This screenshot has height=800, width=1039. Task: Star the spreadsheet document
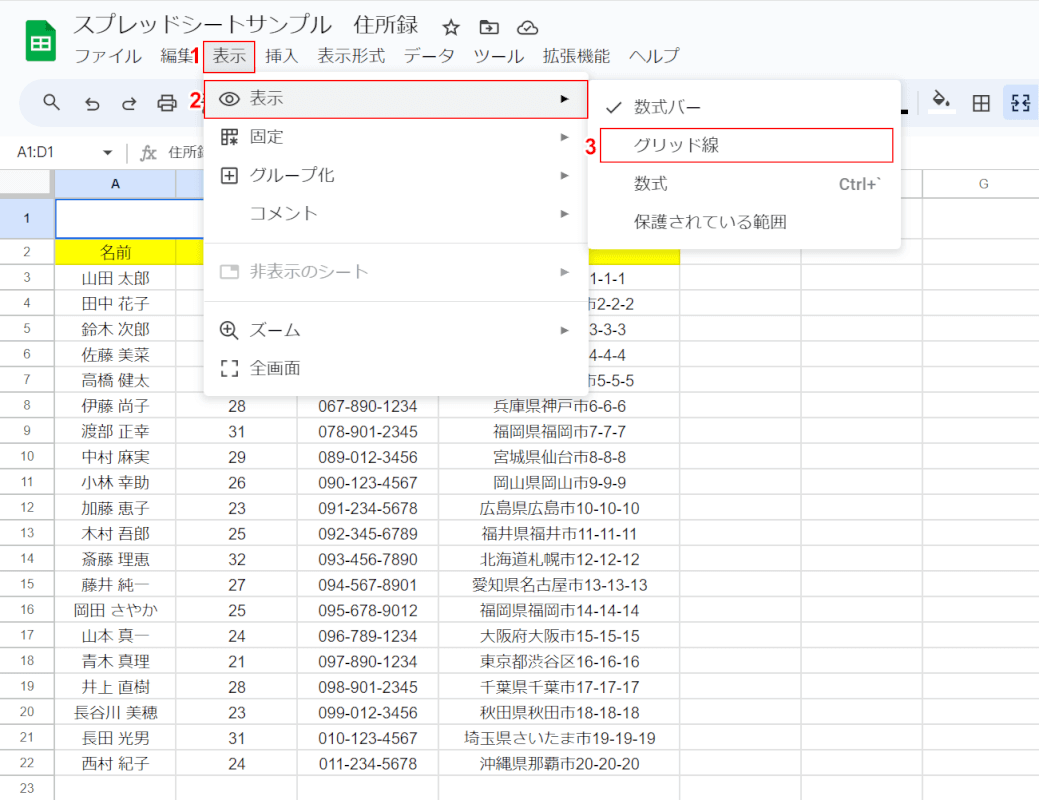click(451, 27)
